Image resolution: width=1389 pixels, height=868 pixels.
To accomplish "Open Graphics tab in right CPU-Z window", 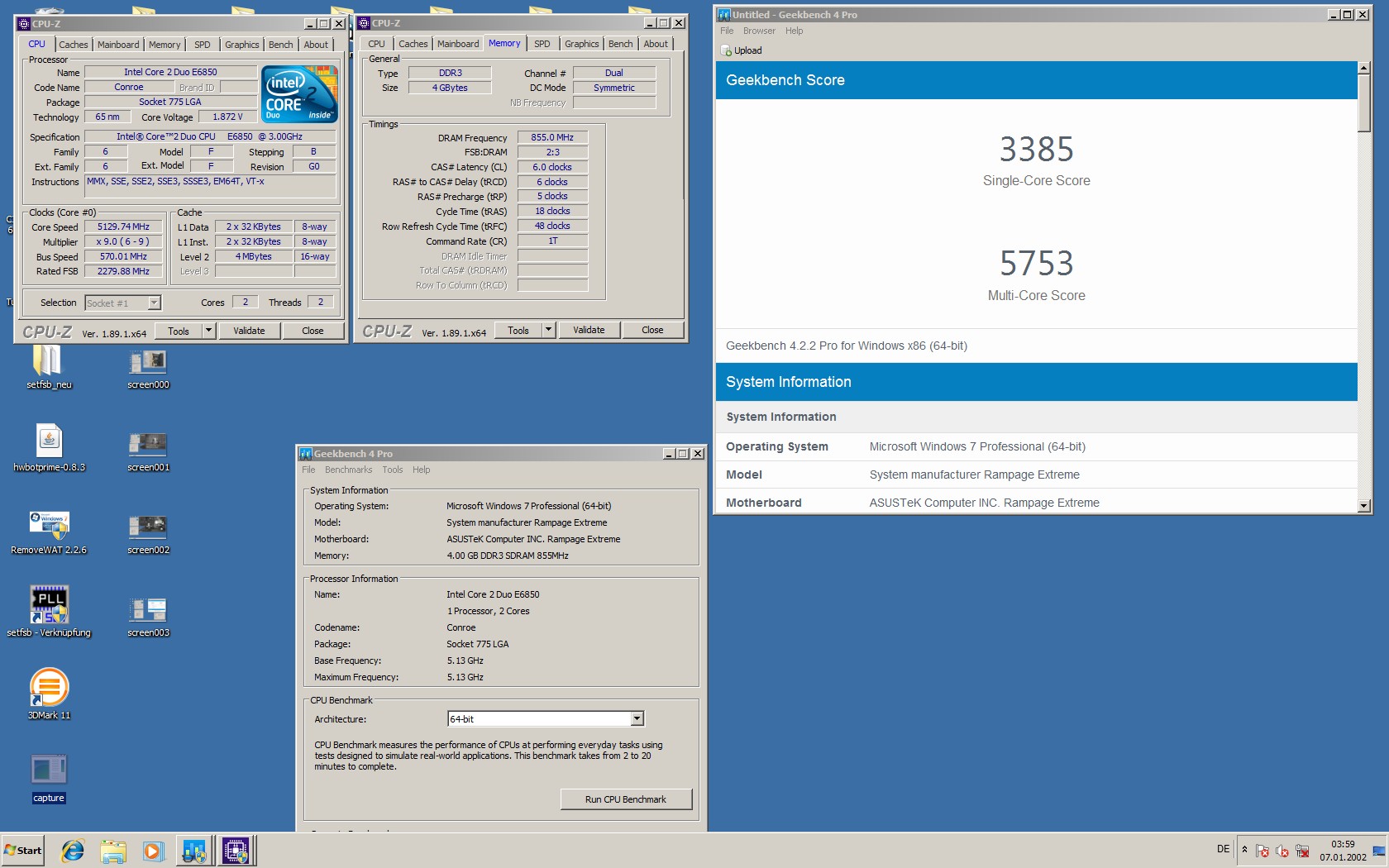I will pyautogui.click(x=582, y=44).
